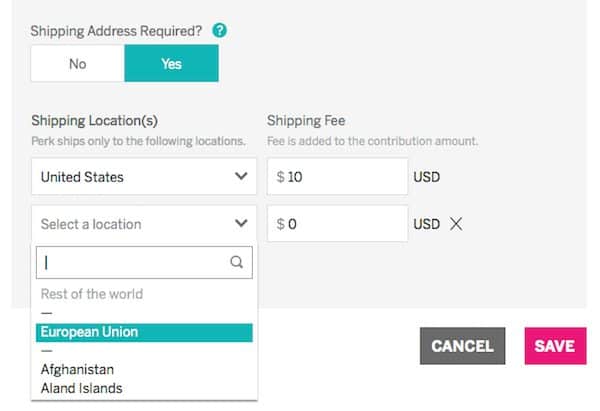Click the chevron arrow on United States dropdown

click(x=240, y=177)
